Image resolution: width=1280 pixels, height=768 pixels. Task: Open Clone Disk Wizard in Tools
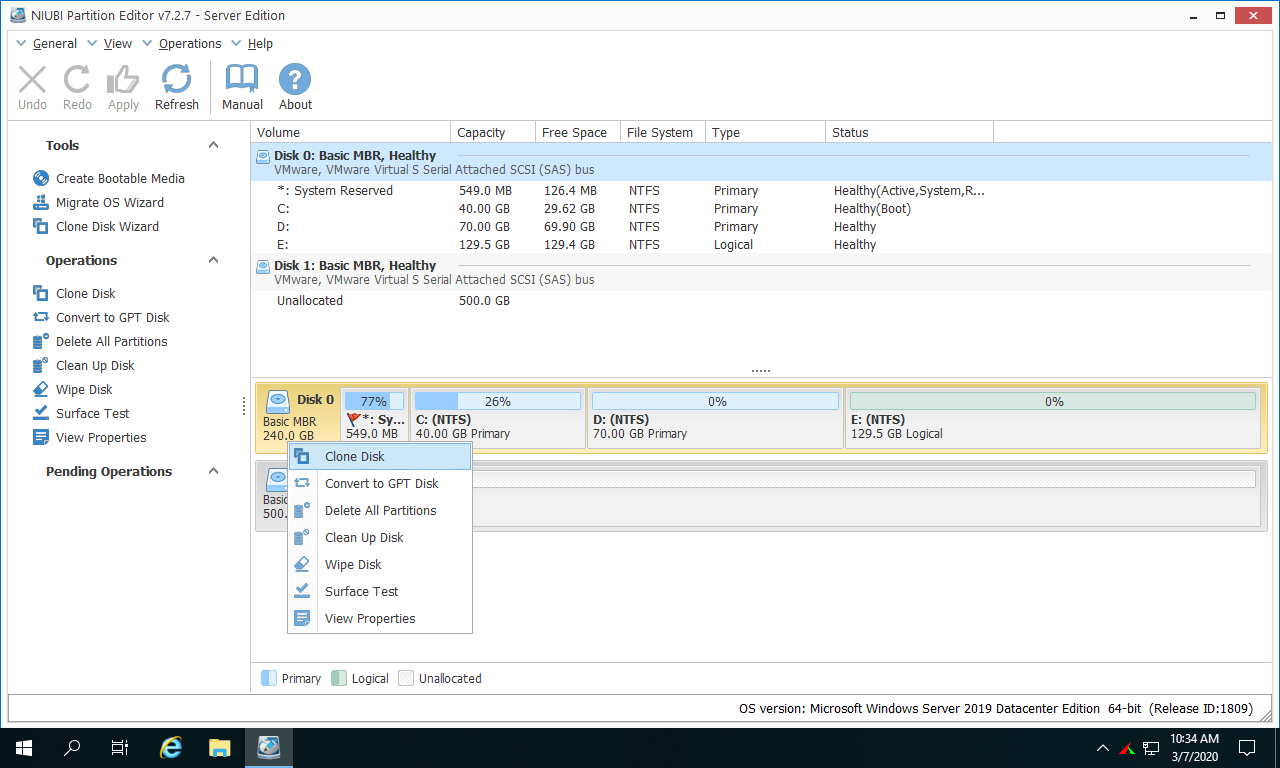click(107, 226)
